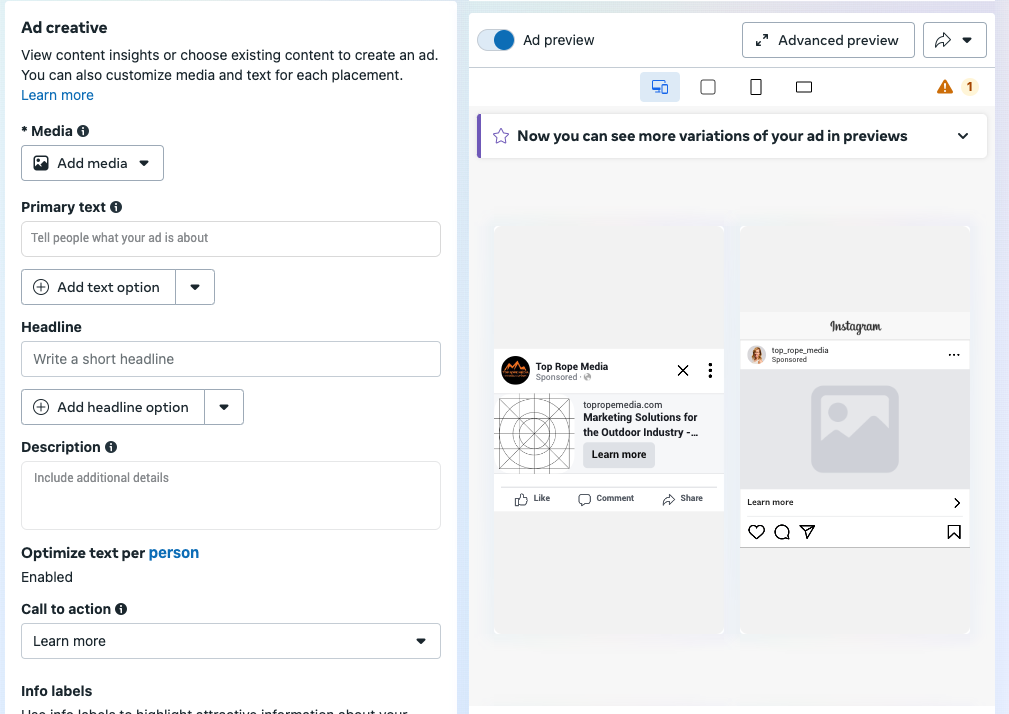
Task: Click the Add media image icon
Action: (41, 163)
